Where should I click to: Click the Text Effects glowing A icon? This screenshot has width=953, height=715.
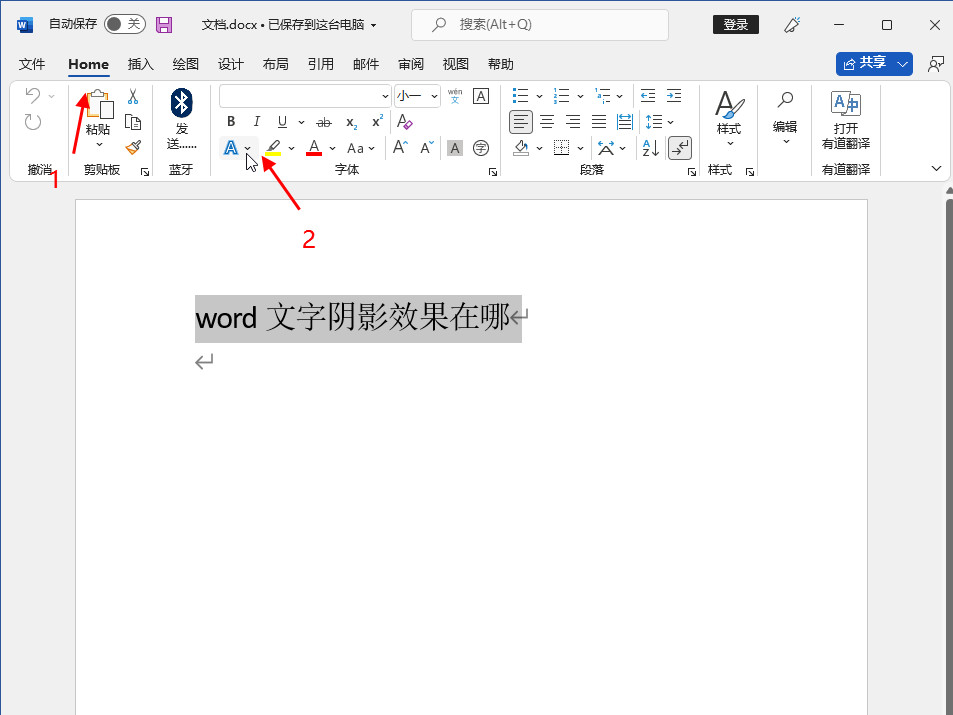click(230, 148)
